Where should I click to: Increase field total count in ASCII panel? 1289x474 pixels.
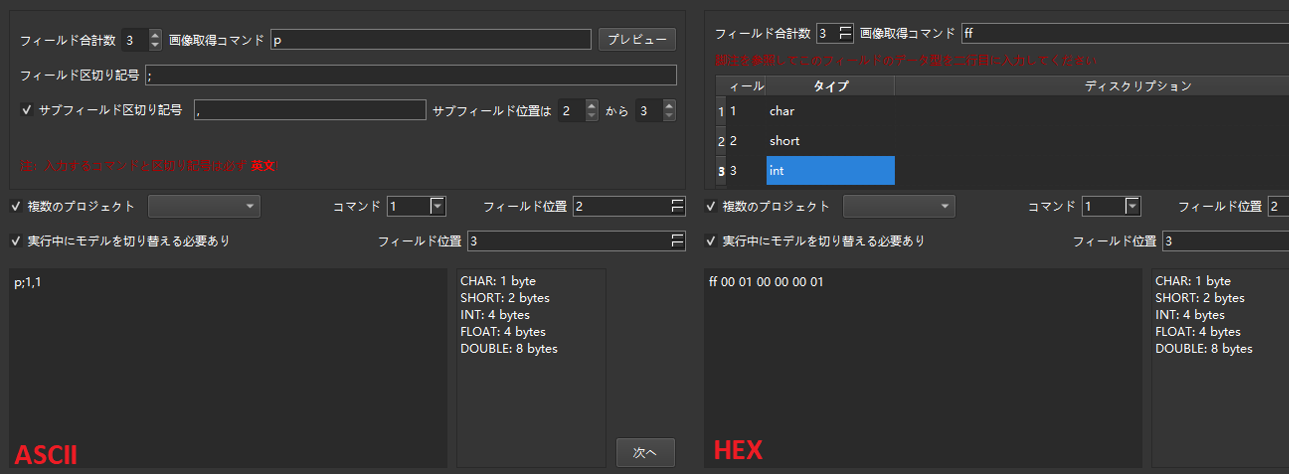155,35
